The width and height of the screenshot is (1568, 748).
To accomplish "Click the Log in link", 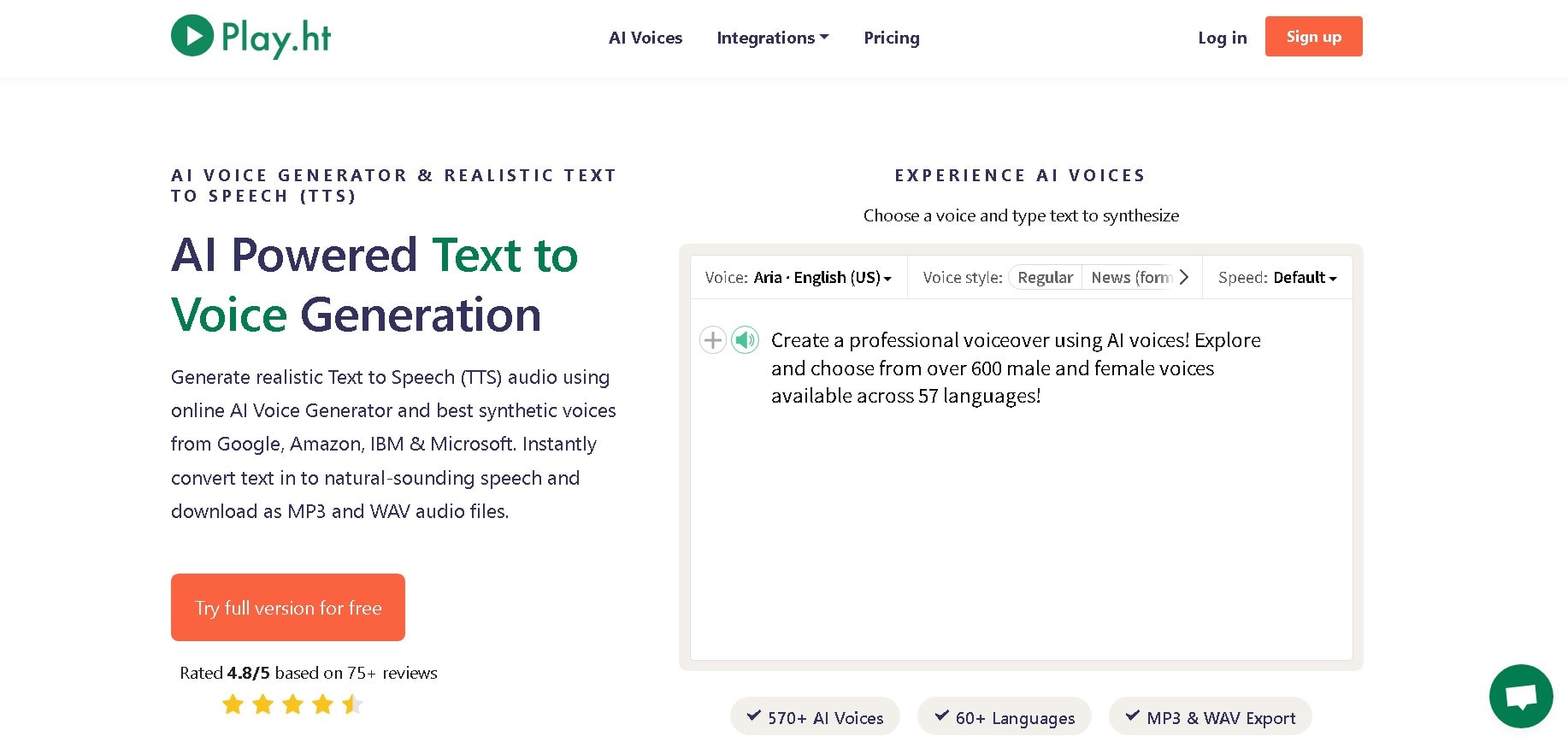I will 1223,38.
